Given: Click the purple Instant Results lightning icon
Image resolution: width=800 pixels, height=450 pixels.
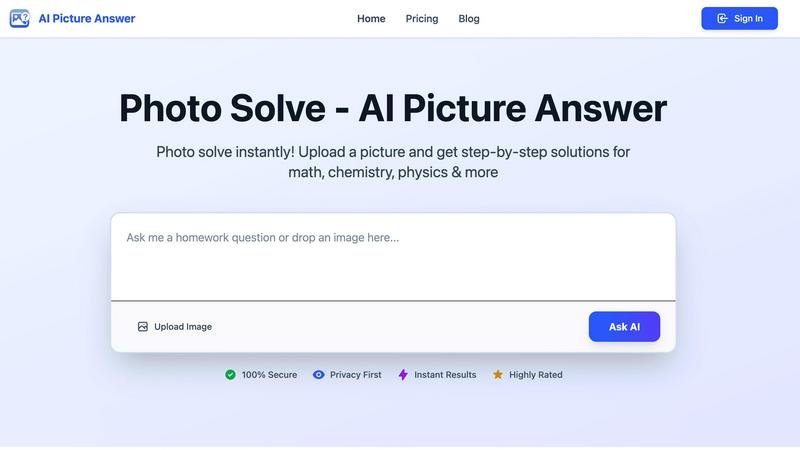Looking at the screenshot, I should click(x=403, y=375).
